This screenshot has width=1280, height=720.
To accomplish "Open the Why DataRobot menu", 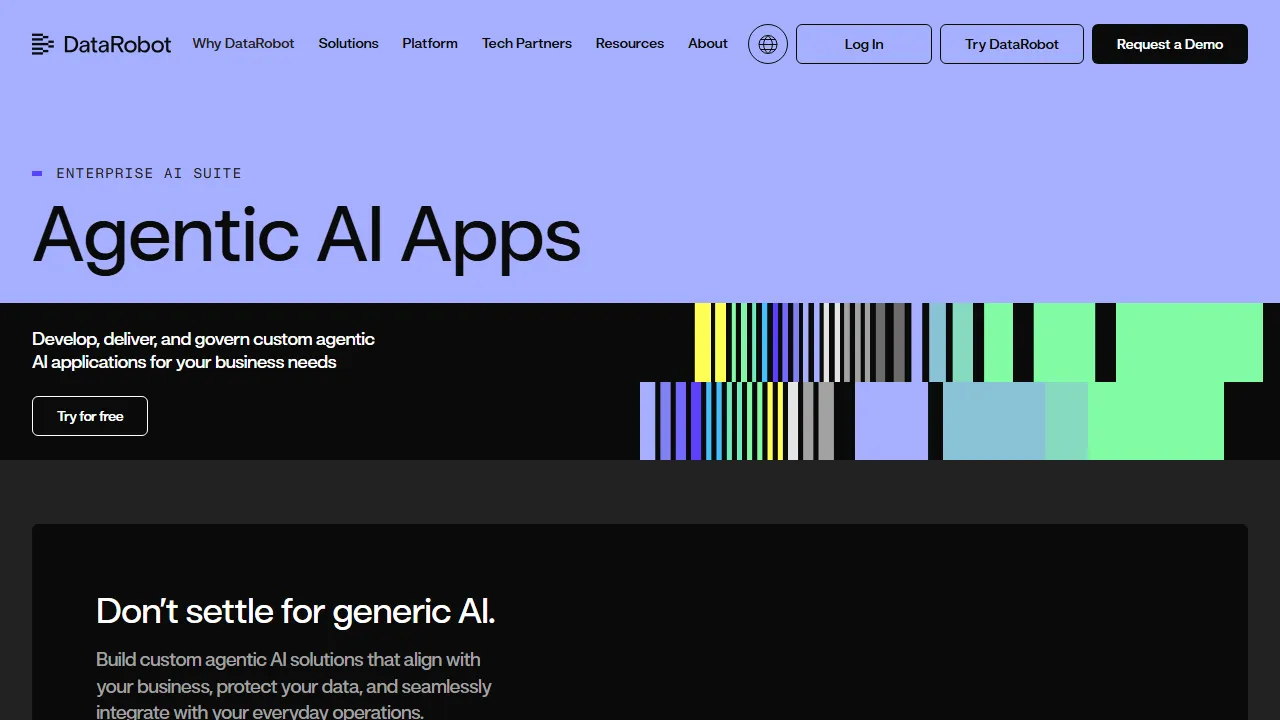I will tap(243, 44).
